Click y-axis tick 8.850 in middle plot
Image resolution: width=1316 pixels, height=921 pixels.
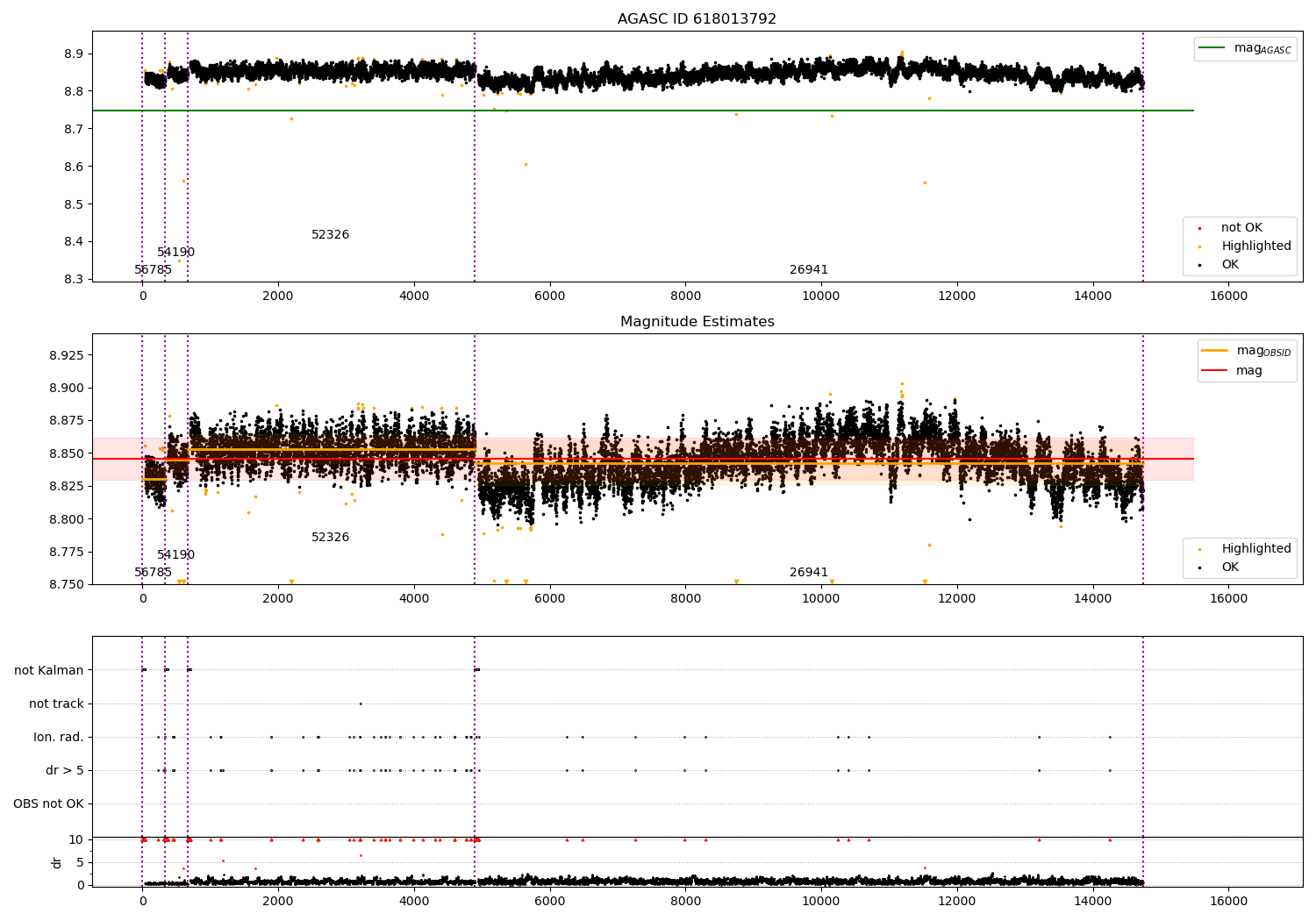67,454
